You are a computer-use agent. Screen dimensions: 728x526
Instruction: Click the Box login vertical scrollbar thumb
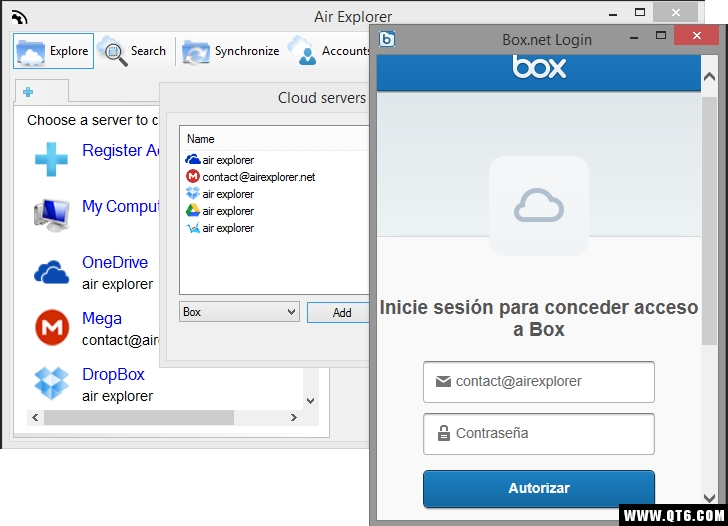[709, 221]
